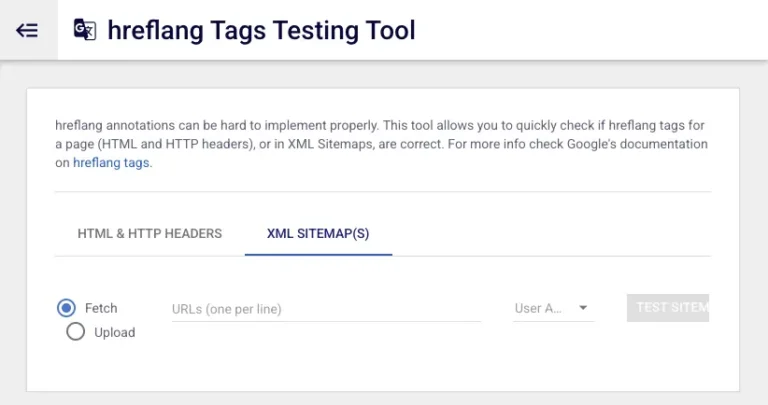The height and width of the screenshot is (405, 768).
Task: Select the Fetch radio button
Action: coord(66,308)
